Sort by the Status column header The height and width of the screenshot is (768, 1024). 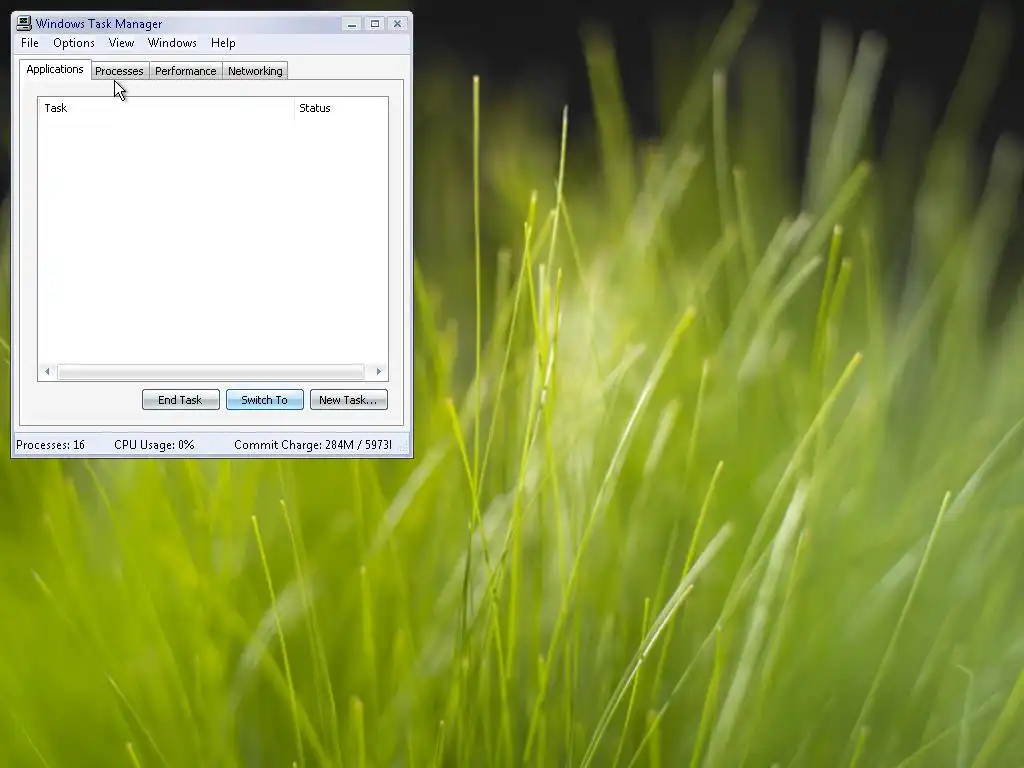coord(341,108)
